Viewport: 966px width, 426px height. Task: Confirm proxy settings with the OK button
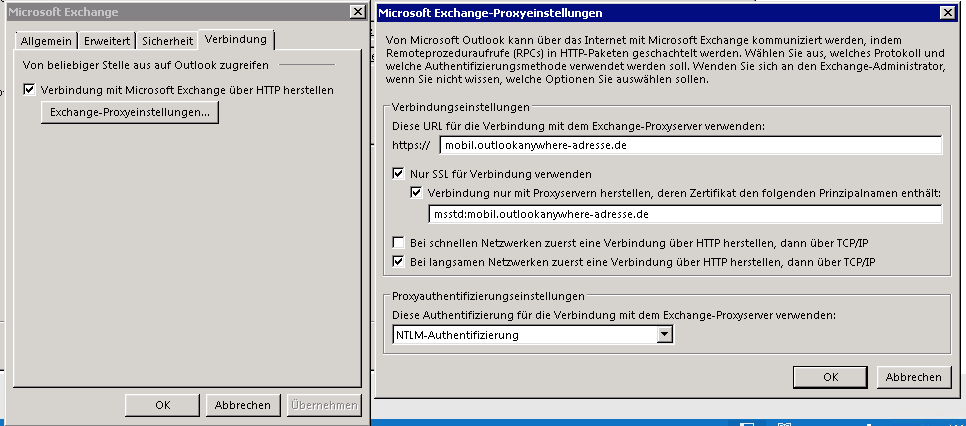(x=830, y=377)
